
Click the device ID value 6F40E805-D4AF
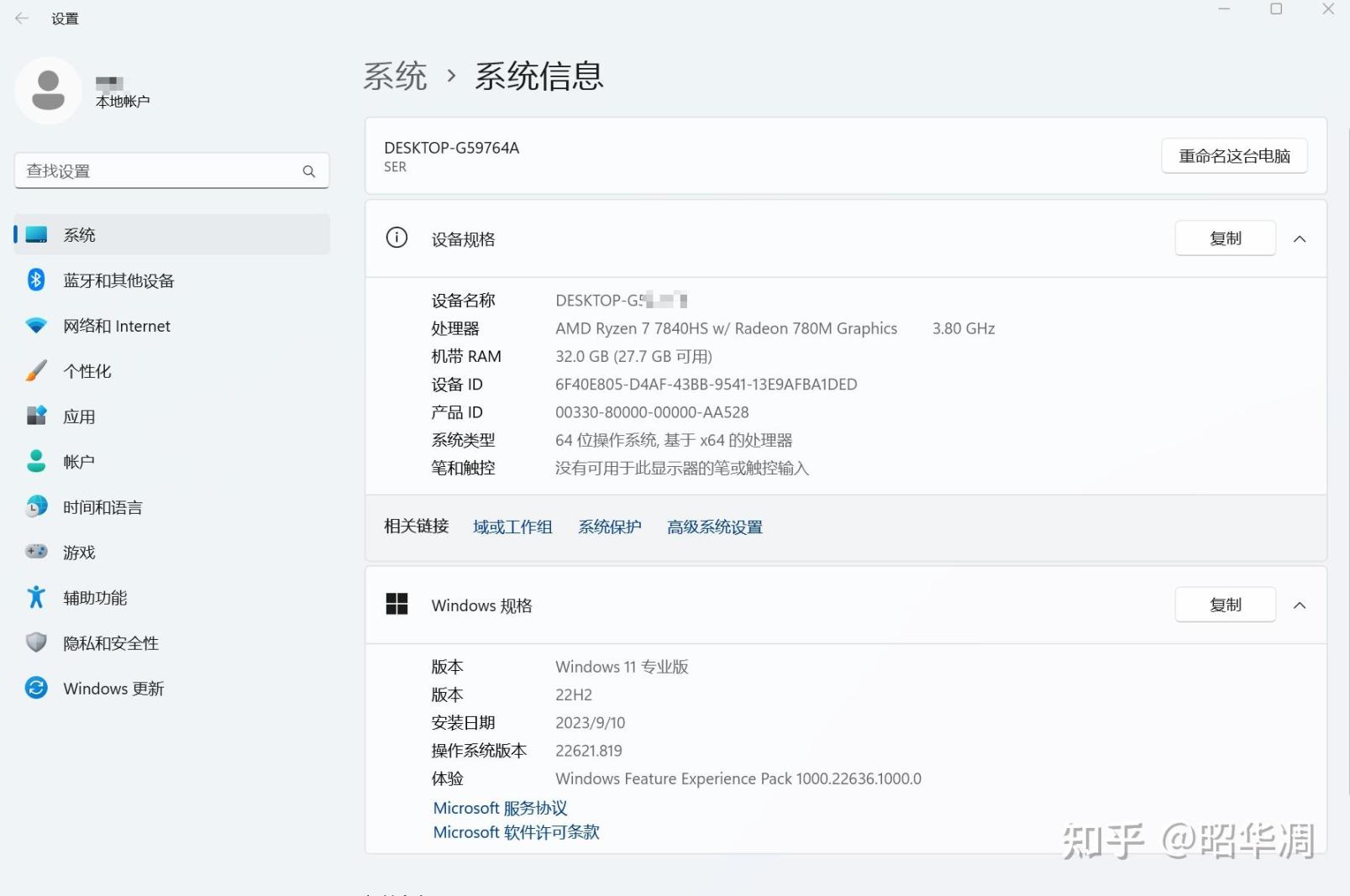(x=707, y=385)
